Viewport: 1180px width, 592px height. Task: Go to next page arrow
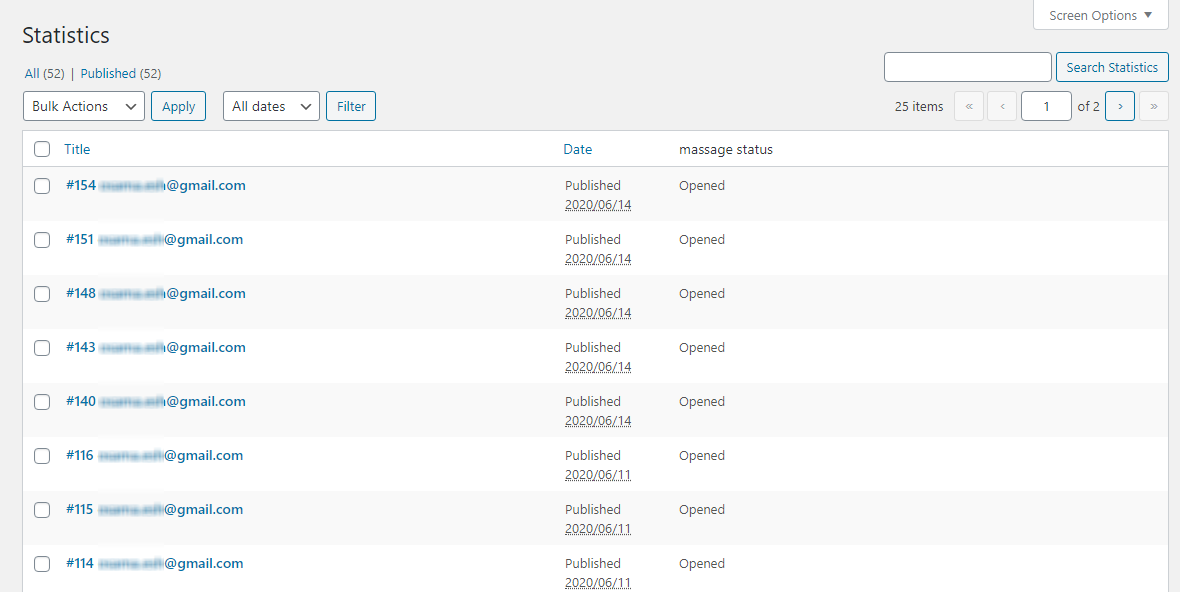pyautogui.click(x=1121, y=106)
